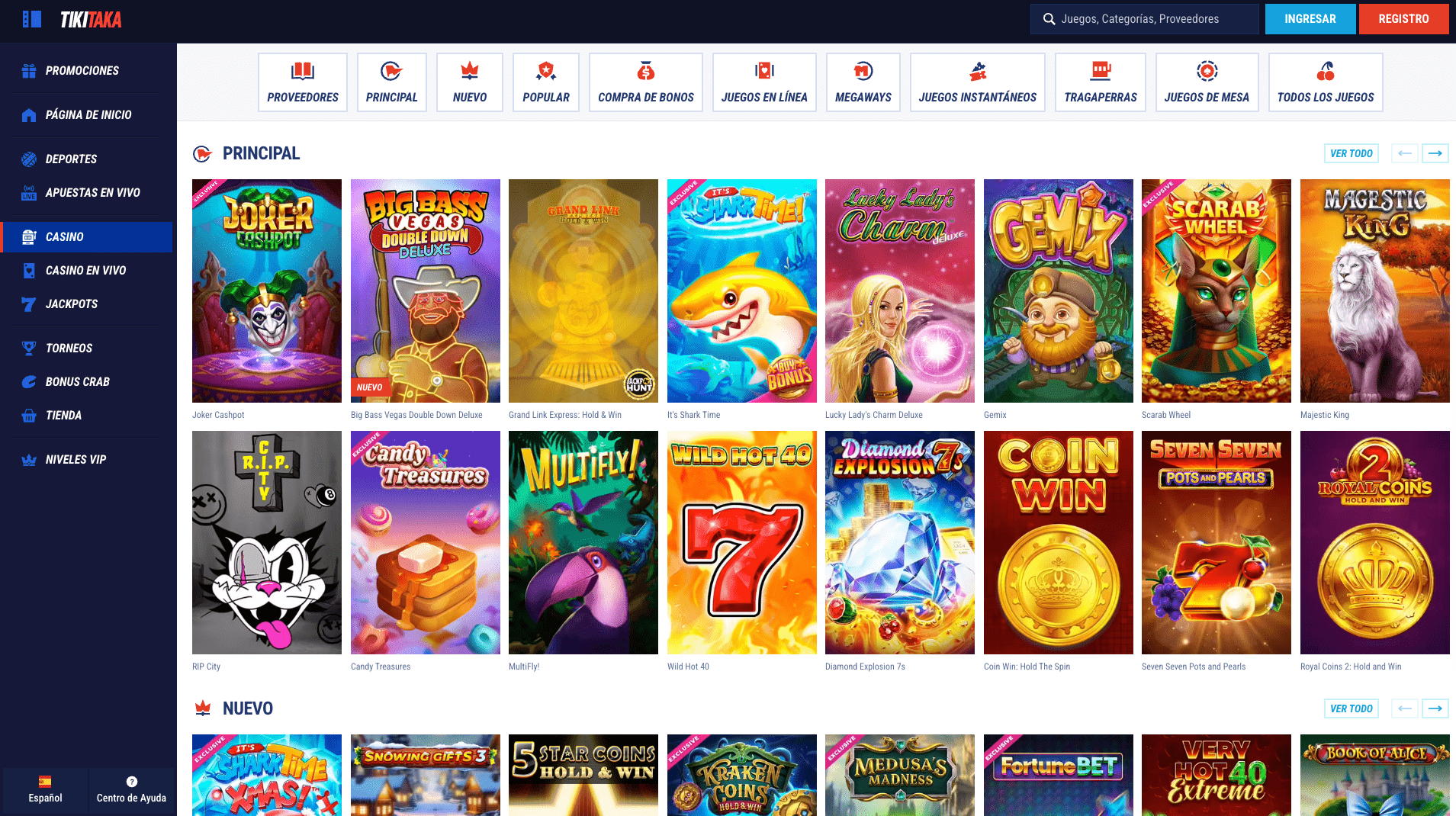Image resolution: width=1456 pixels, height=816 pixels.
Task: Open the Juegos de Mesa tab
Action: (x=1207, y=82)
